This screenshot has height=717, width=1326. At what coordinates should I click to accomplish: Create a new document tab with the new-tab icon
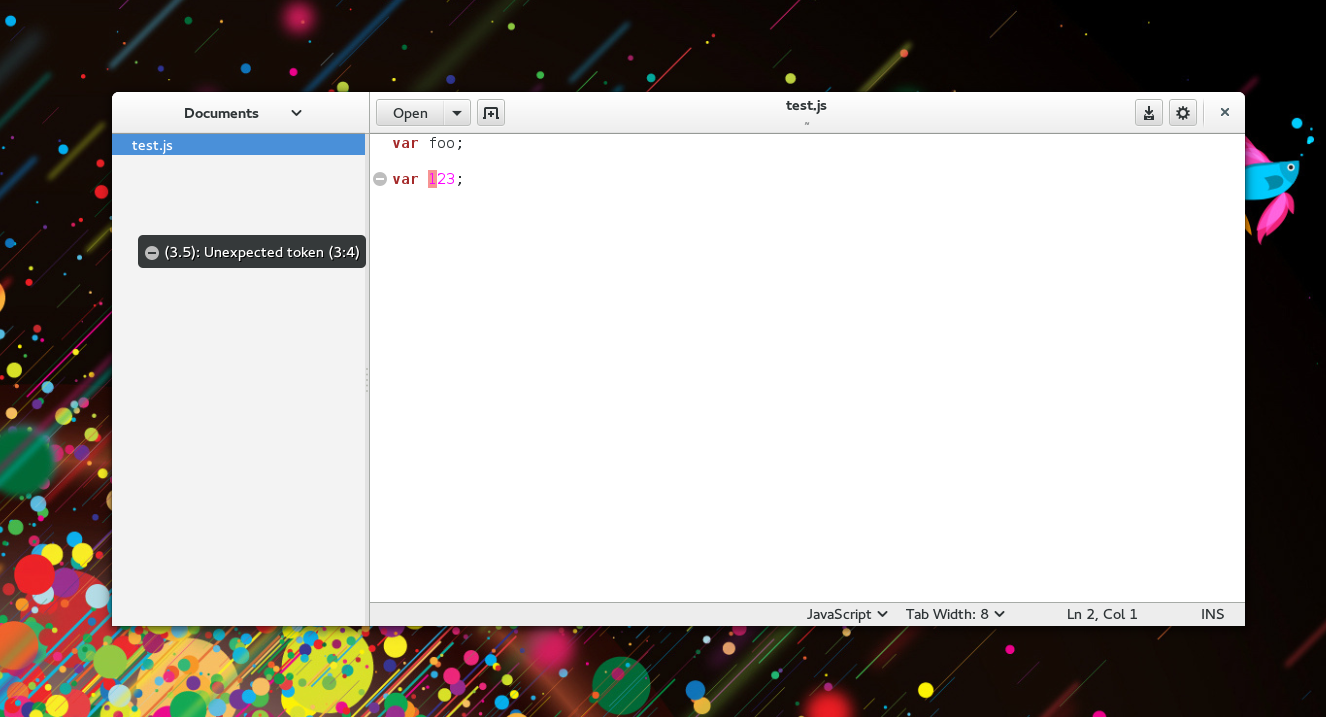coord(490,112)
